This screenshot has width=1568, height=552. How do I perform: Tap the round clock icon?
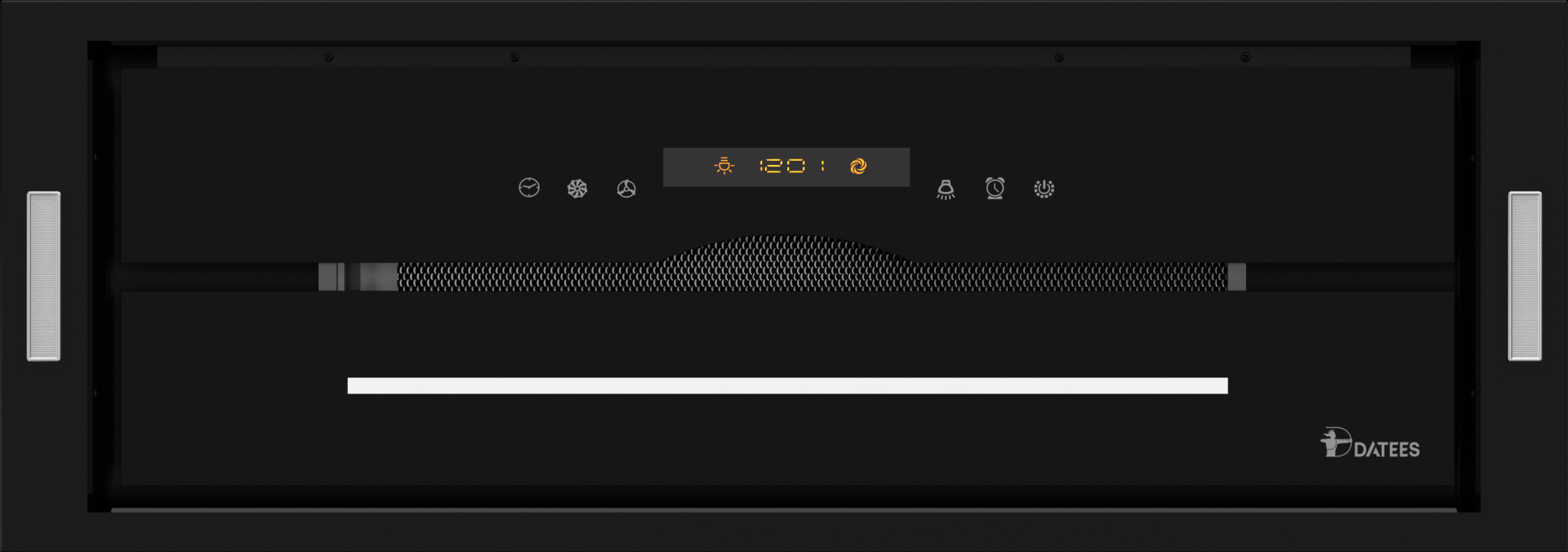click(x=529, y=188)
